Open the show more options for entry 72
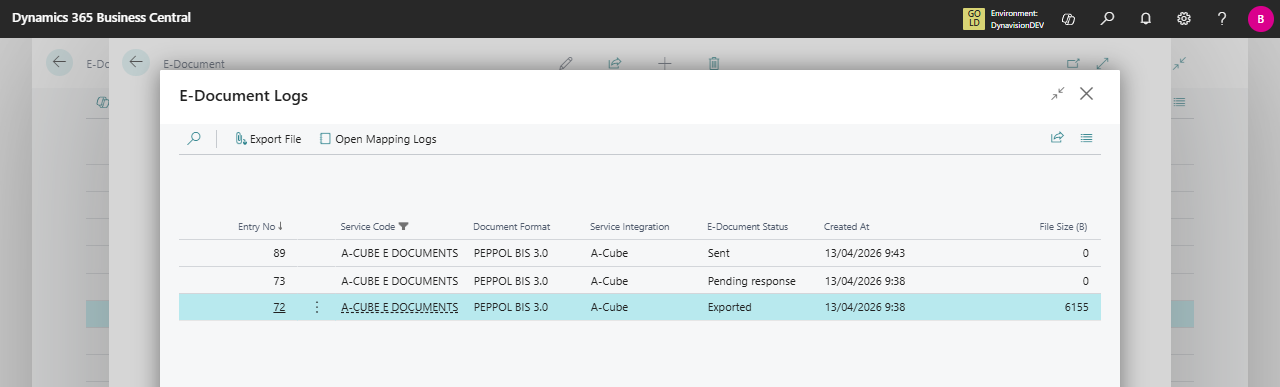This screenshot has height=387, width=1280. click(317, 307)
